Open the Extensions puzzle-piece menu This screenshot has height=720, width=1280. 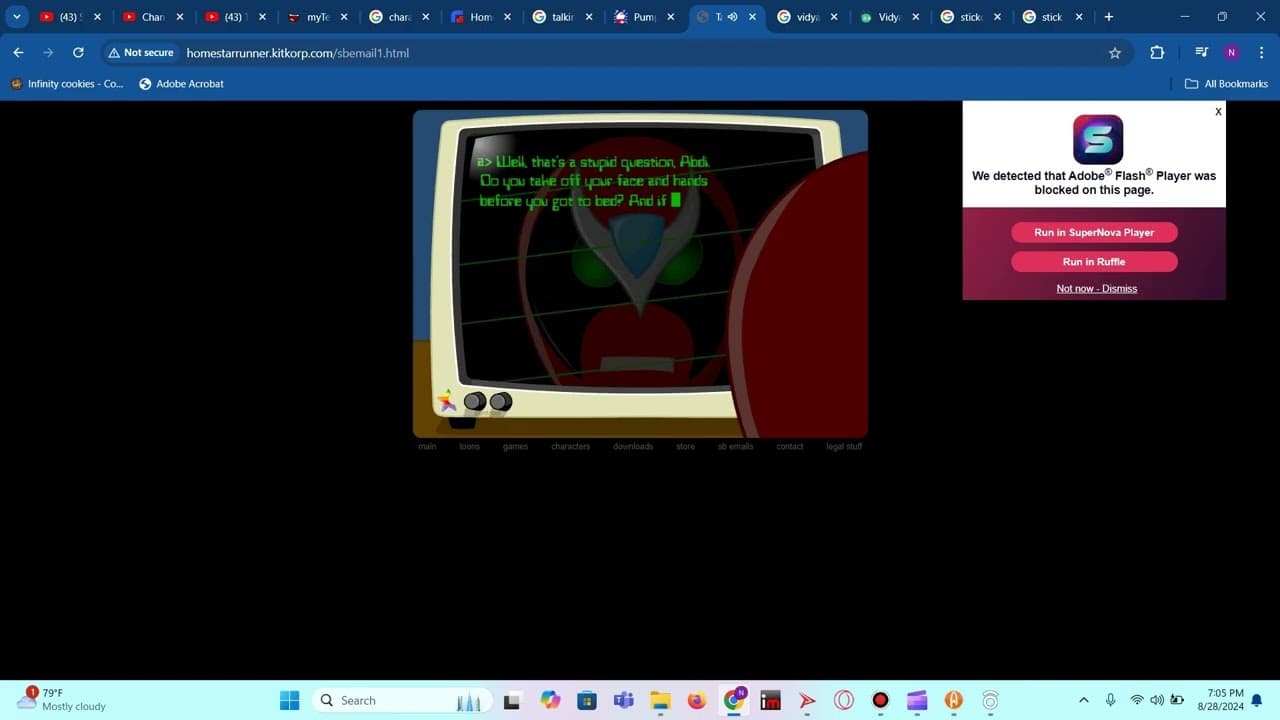pos(1157,53)
